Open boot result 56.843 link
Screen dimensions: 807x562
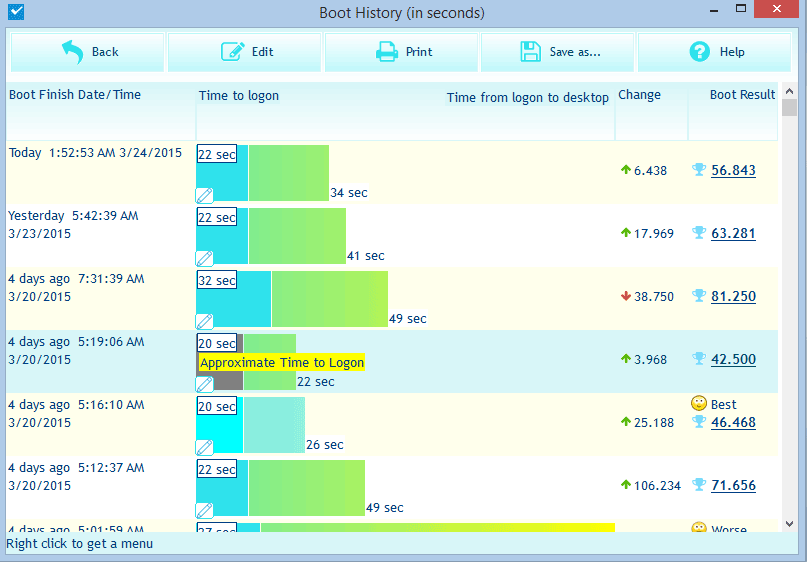(733, 171)
